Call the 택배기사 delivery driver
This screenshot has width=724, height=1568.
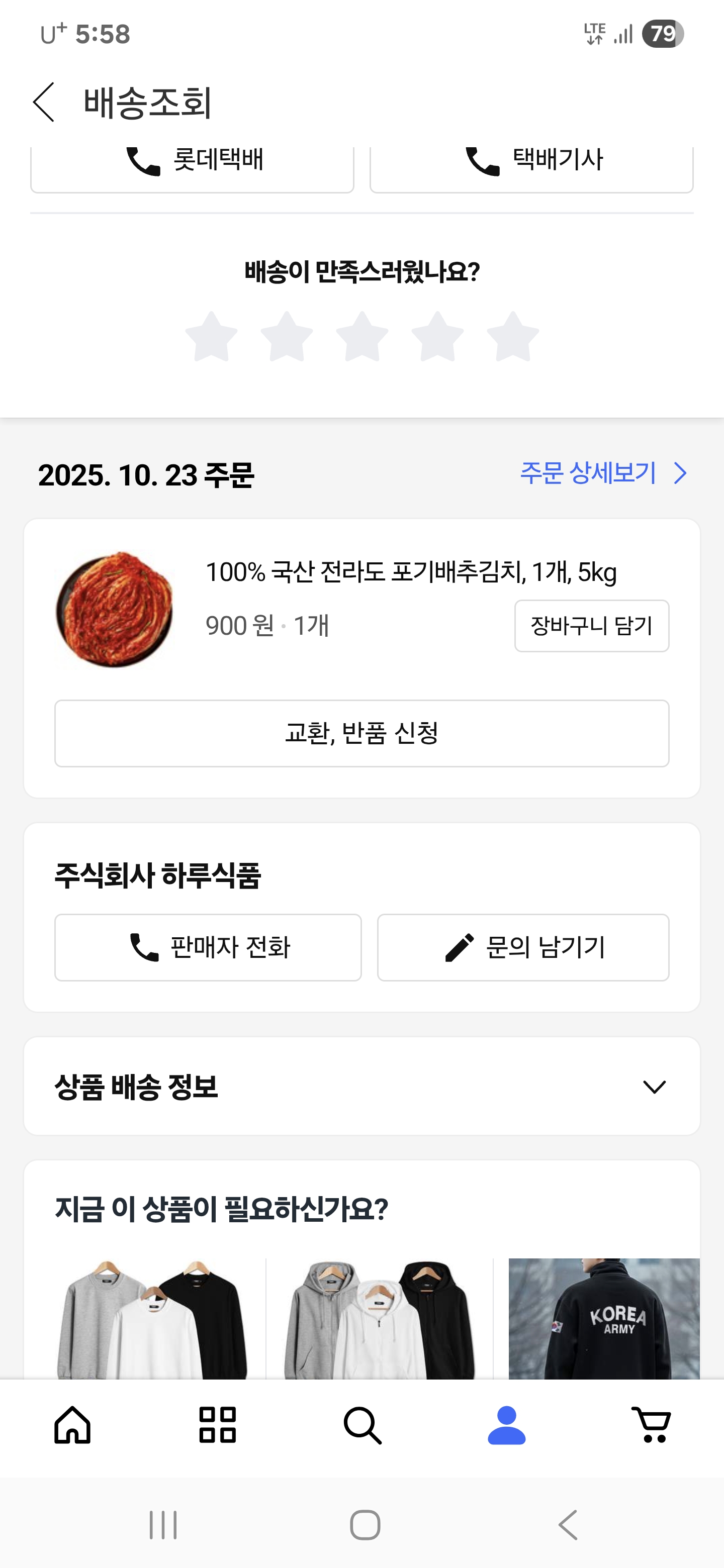coord(531,163)
